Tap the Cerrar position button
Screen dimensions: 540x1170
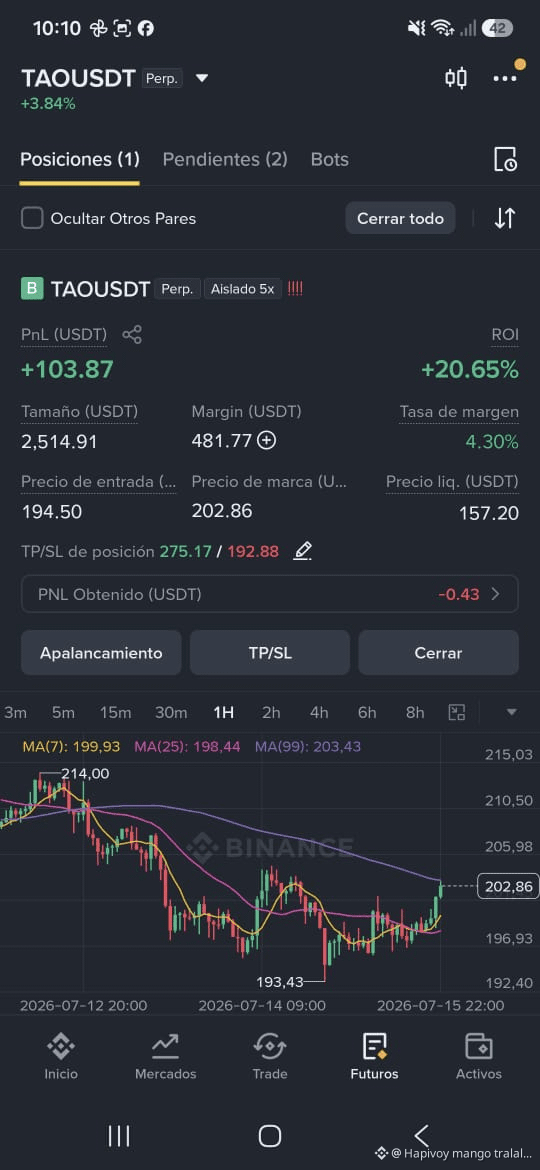[x=439, y=653]
